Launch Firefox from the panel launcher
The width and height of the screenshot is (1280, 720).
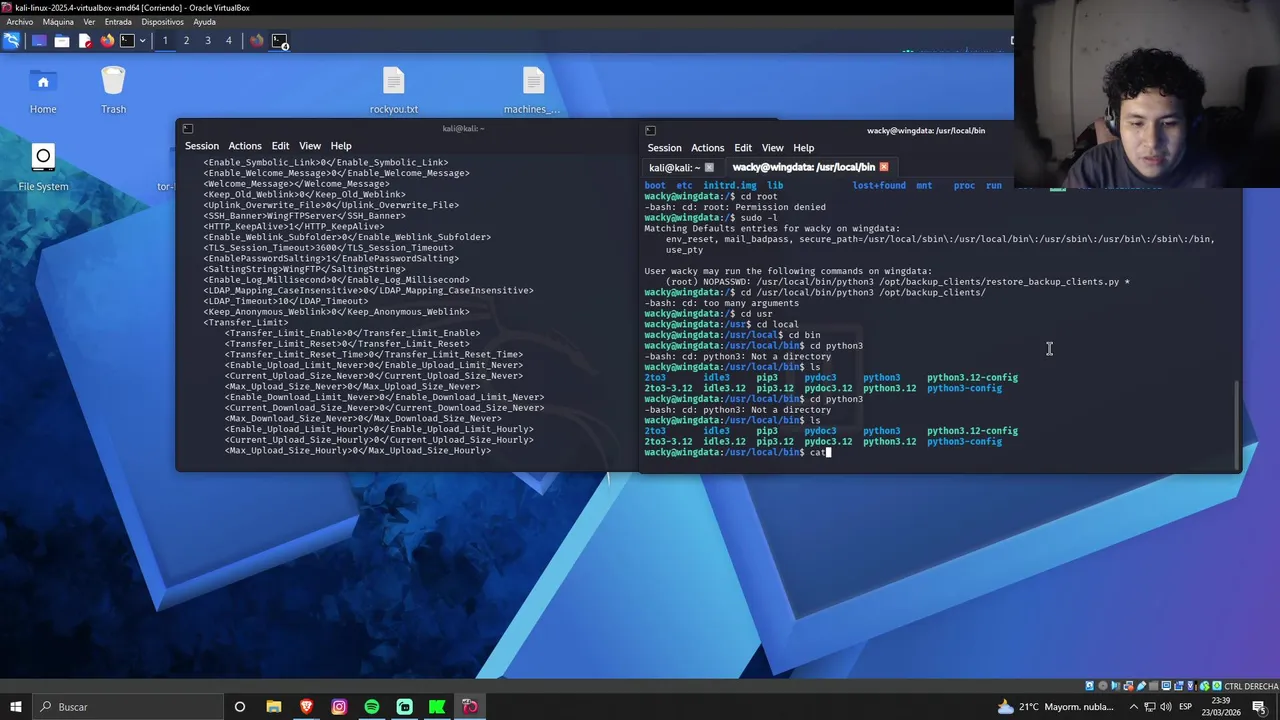tap(107, 41)
